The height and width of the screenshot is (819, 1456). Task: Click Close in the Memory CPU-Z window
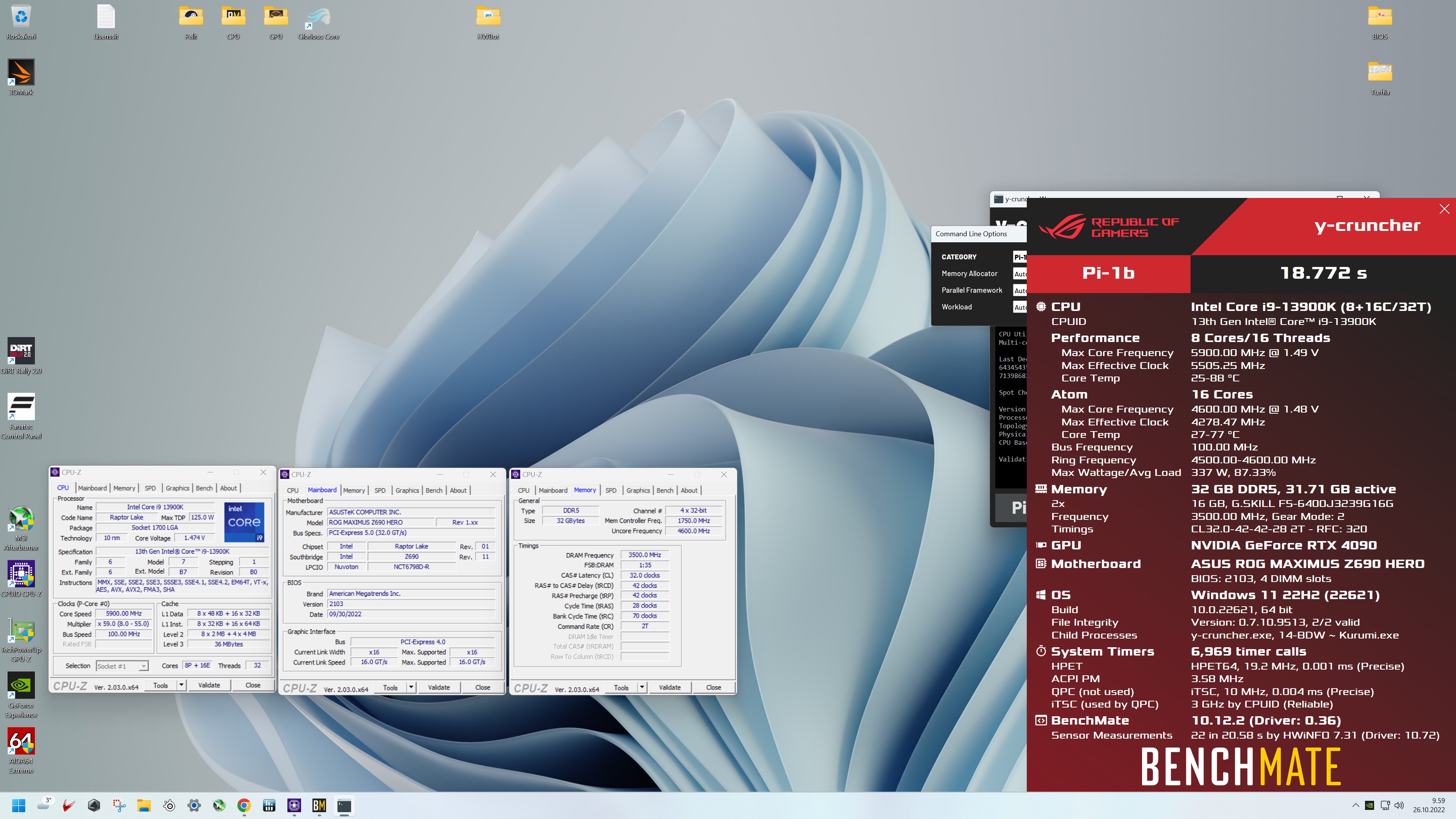tap(713, 687)
